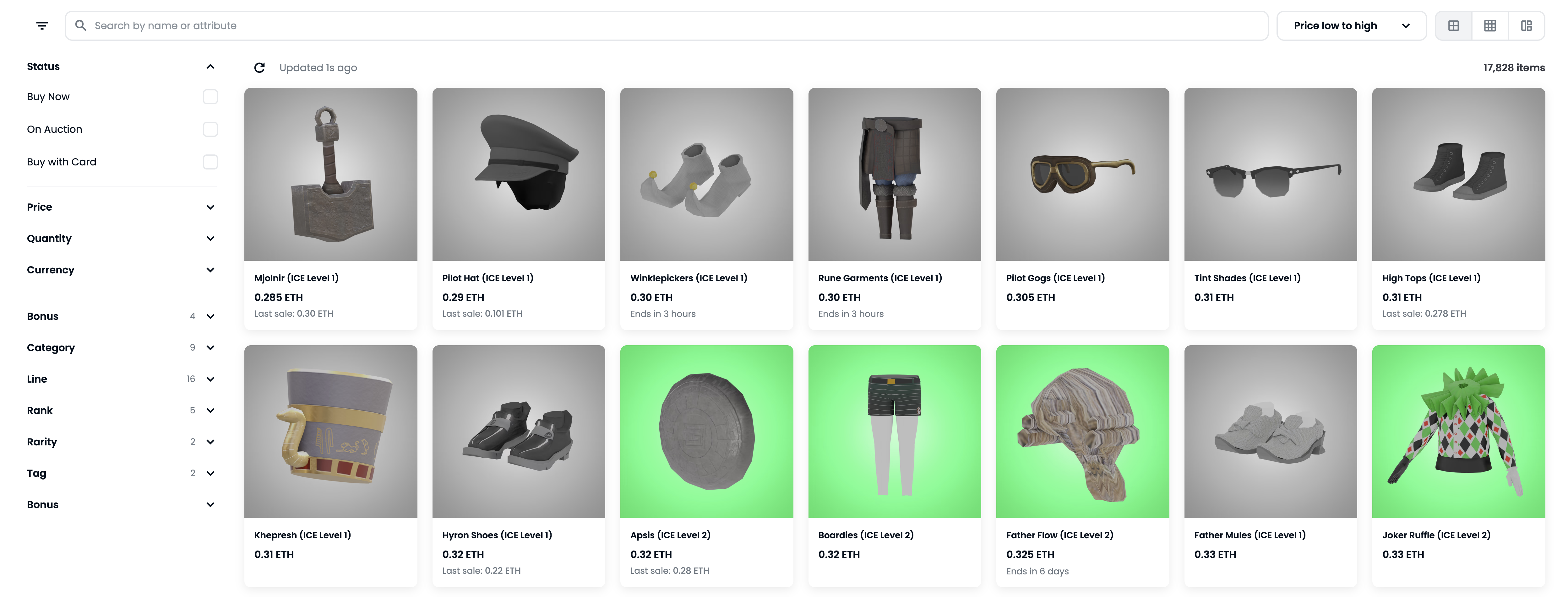Open the High Tops sneakers thumbnail
Viewport: 1568px width, 597px height.
(1458, 174)
